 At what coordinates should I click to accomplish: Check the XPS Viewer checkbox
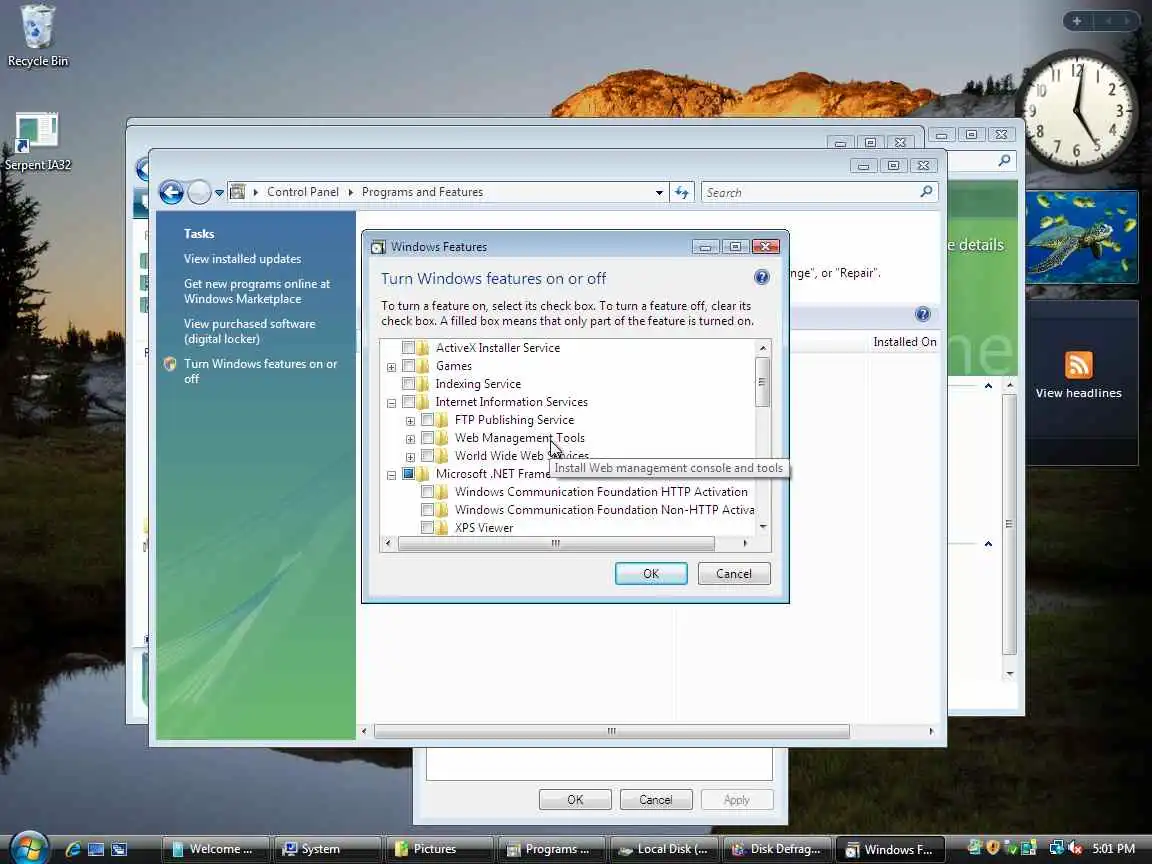[428, 528]
